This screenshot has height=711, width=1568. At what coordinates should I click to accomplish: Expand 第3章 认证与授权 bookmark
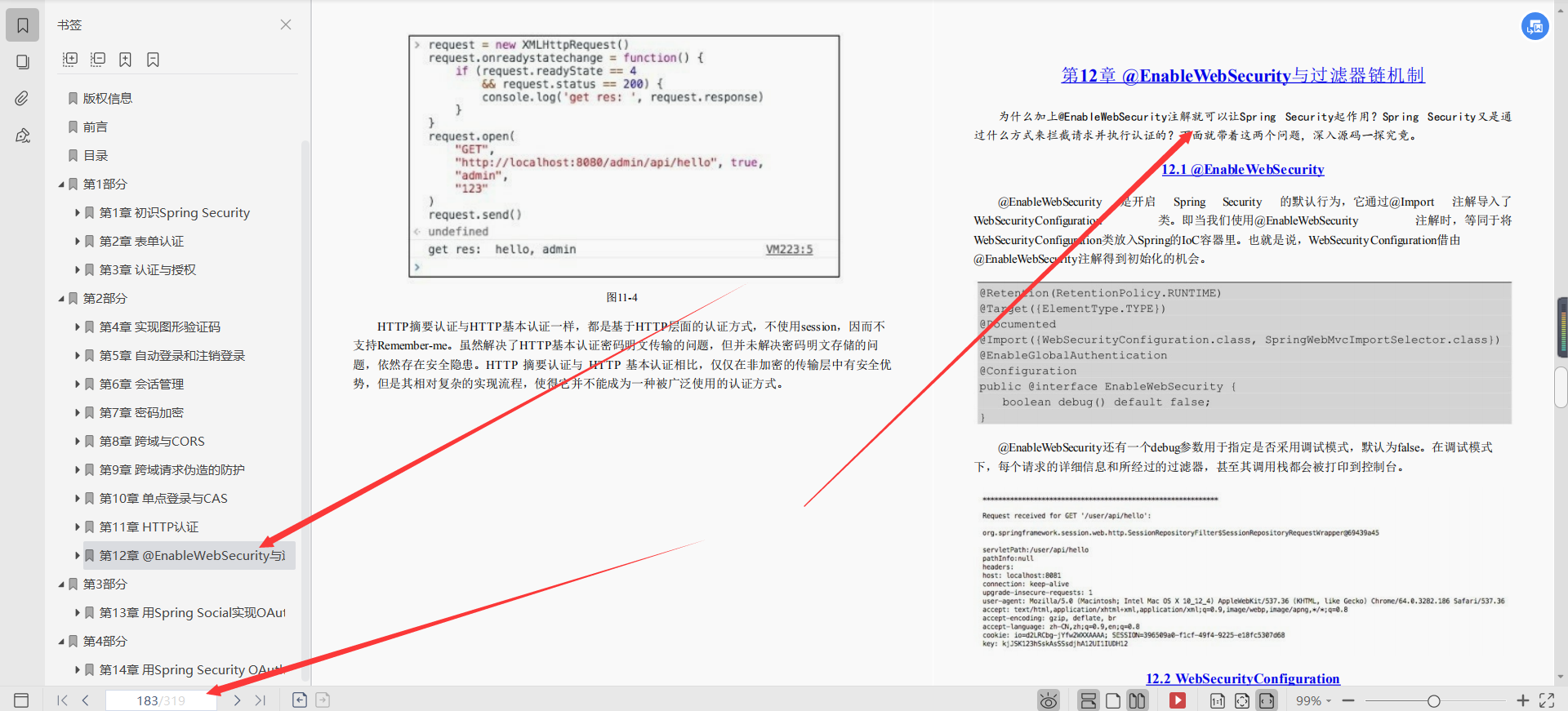(x=78, y=270)
